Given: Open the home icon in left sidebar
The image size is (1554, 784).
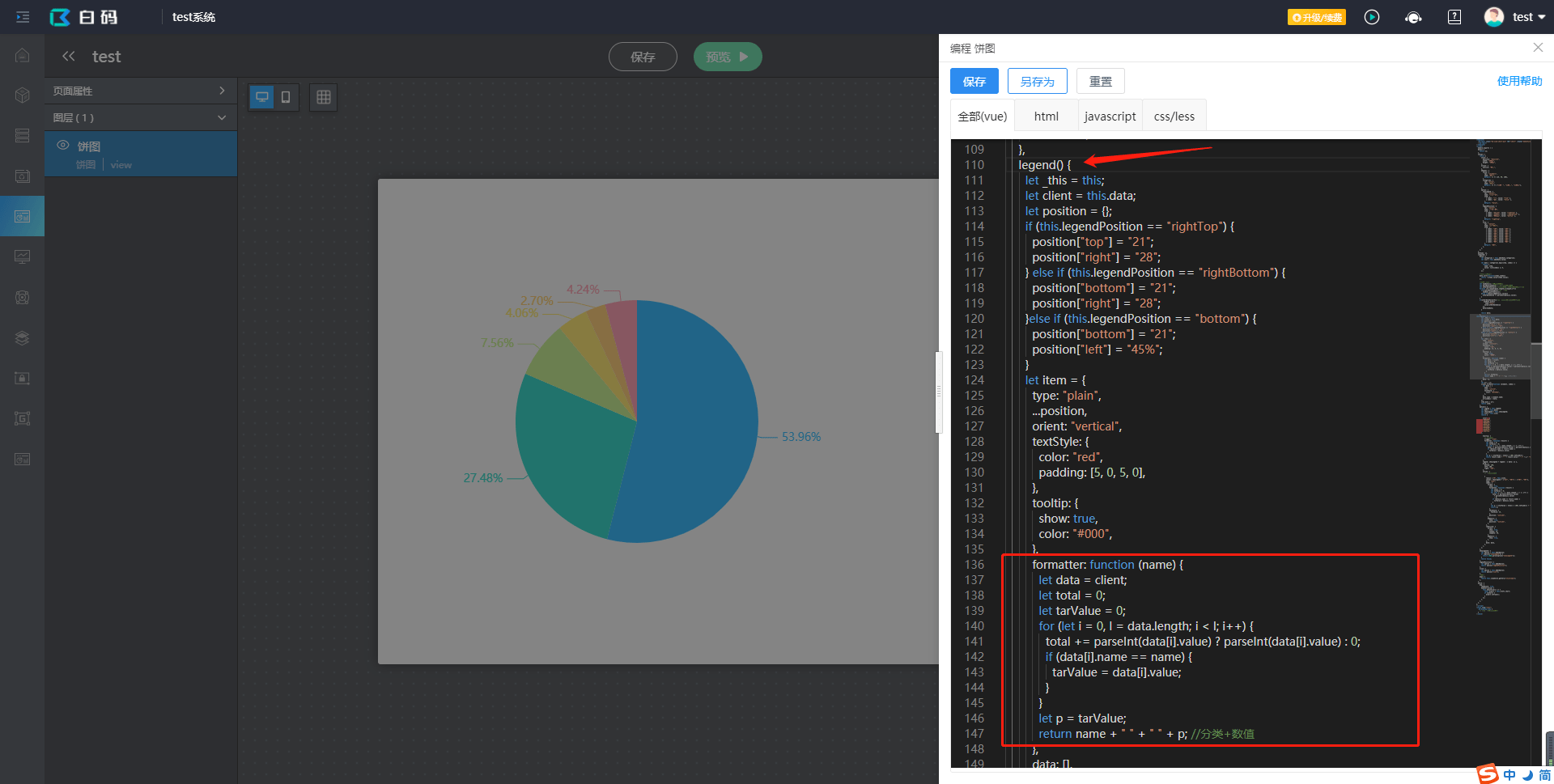Looking at the screenshot, I should 23,55.
